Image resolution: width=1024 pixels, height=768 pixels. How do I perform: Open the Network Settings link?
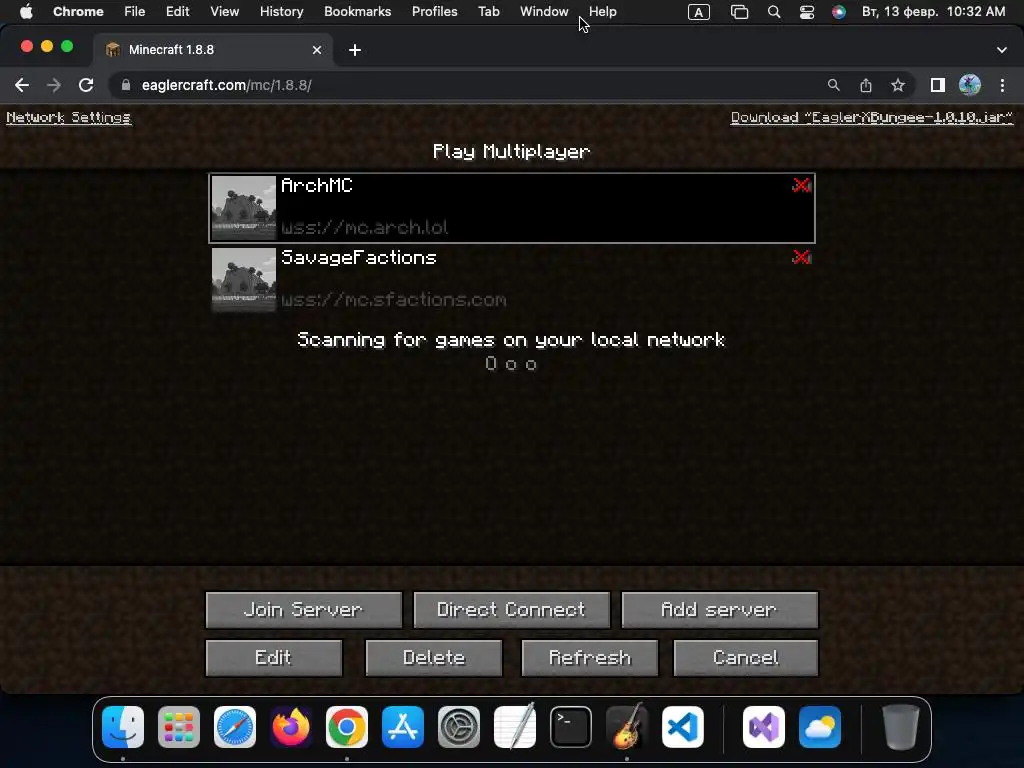[69, 118]
